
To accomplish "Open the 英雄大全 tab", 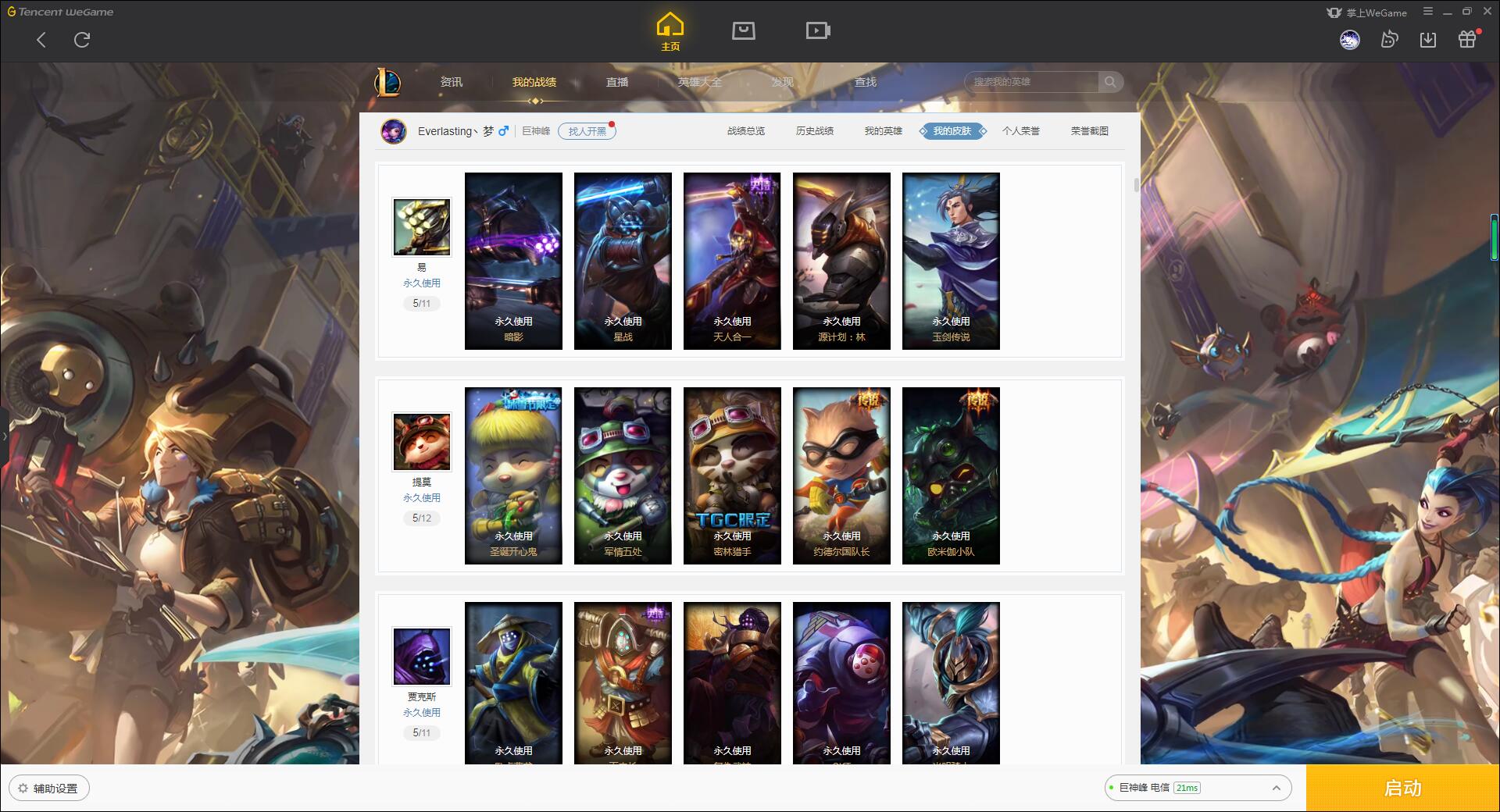I will (x=700, y=82).
